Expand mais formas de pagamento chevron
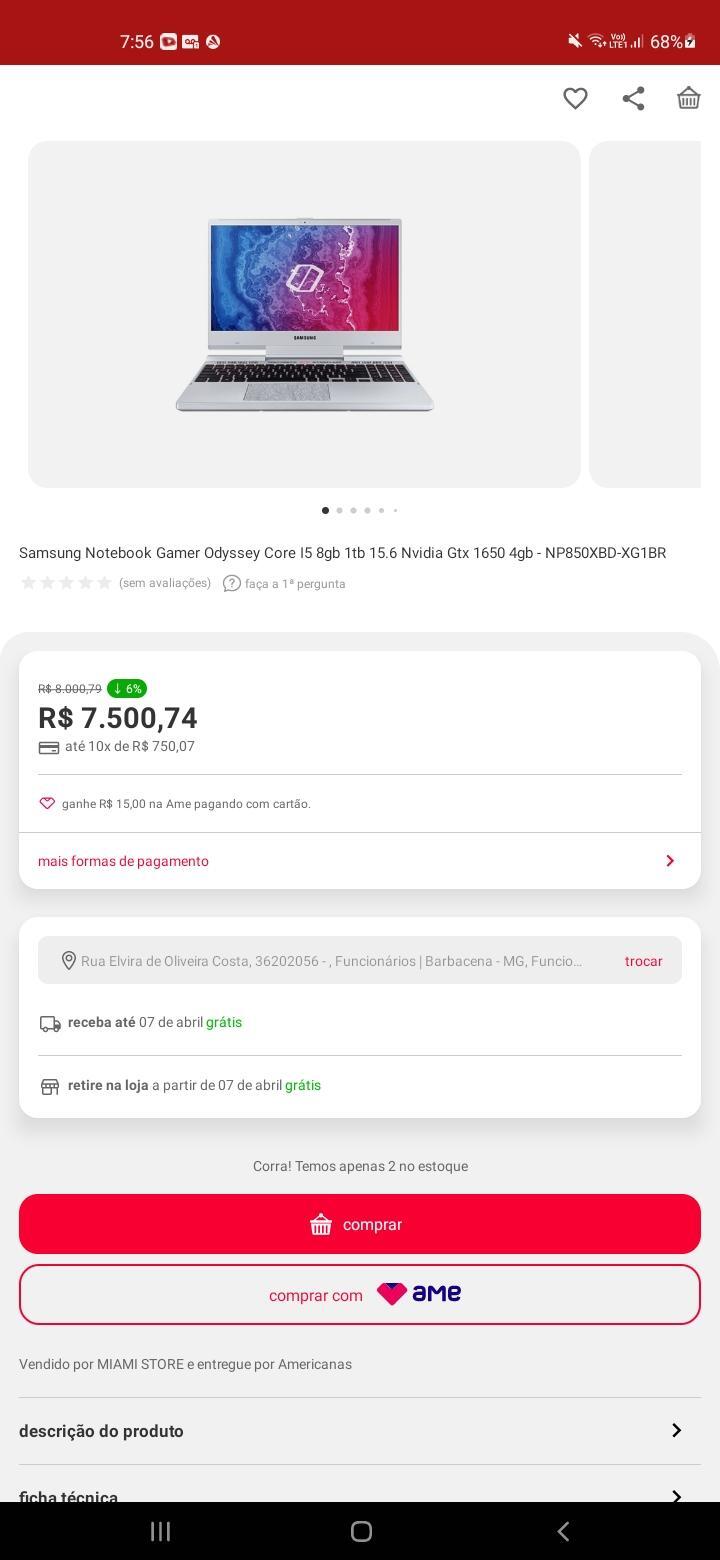This screenshot has height=1560, width=720. click(x=670, y=861)
